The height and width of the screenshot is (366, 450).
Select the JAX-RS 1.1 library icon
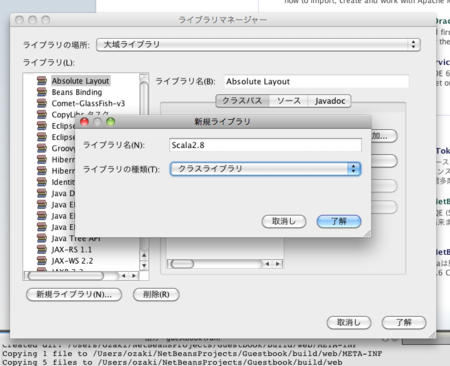[x=42, y=250]
